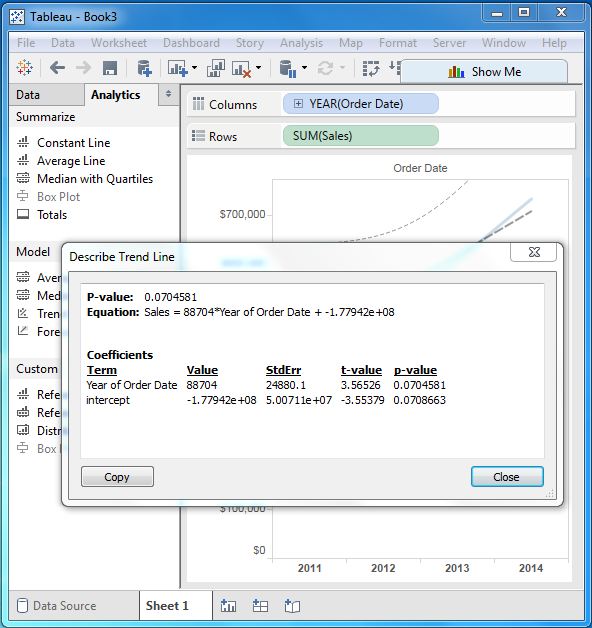Image resolution: width=592 pixels, height=628 pixels.
Task: Click the Close button in dialog
Action: [507, 477]
